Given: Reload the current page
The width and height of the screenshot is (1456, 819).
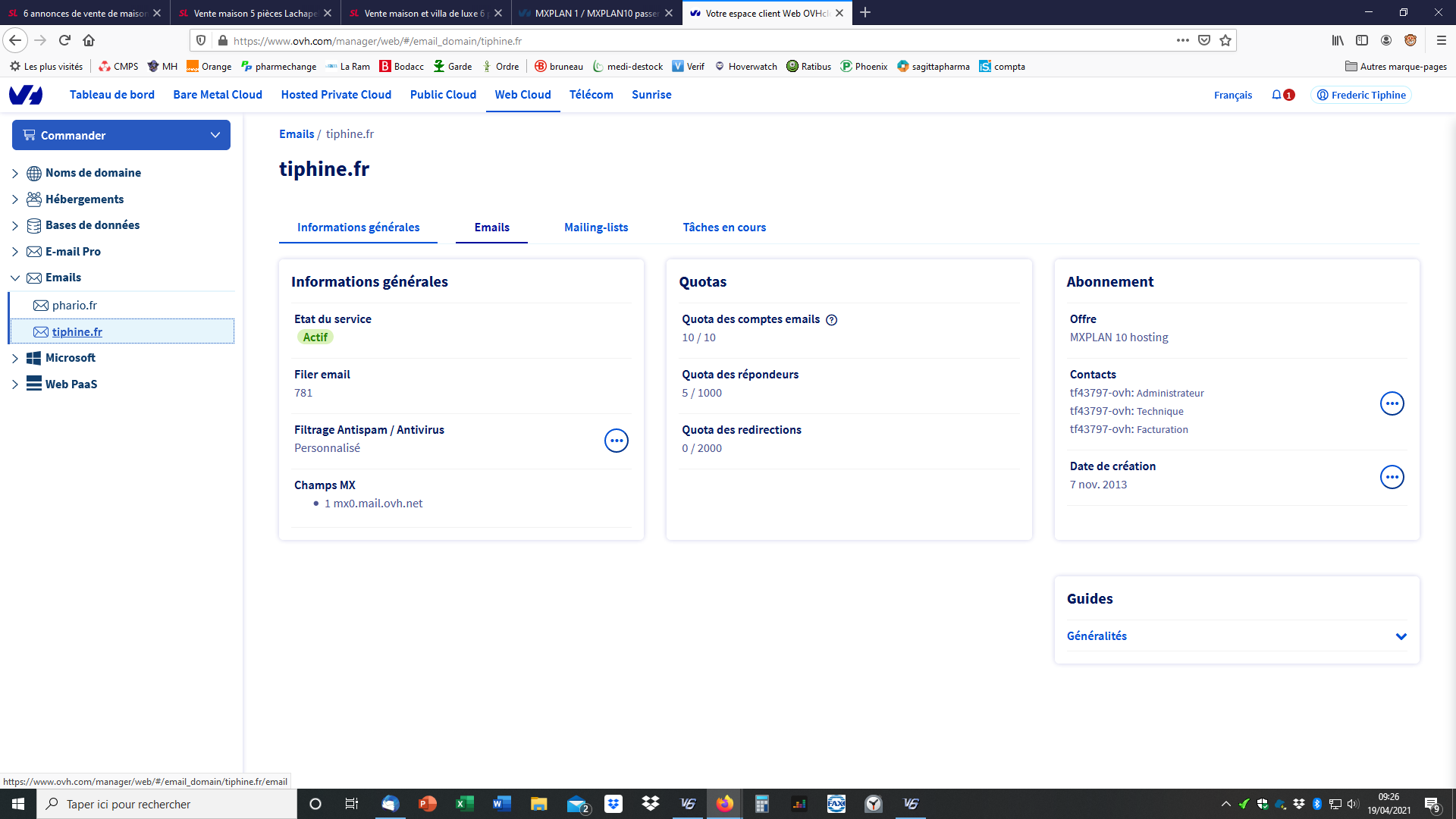Looking at the screenshot, I should point(64,41).
